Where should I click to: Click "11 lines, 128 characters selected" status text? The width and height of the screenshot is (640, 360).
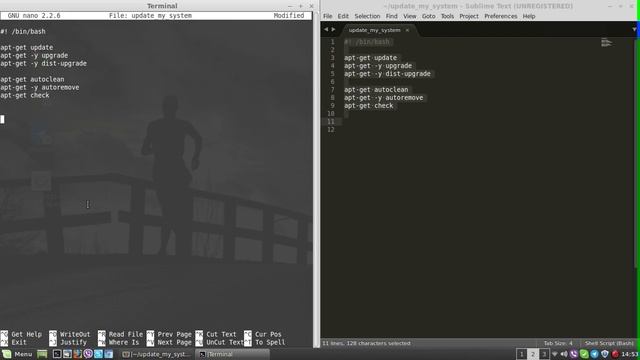tap(367, 343)
